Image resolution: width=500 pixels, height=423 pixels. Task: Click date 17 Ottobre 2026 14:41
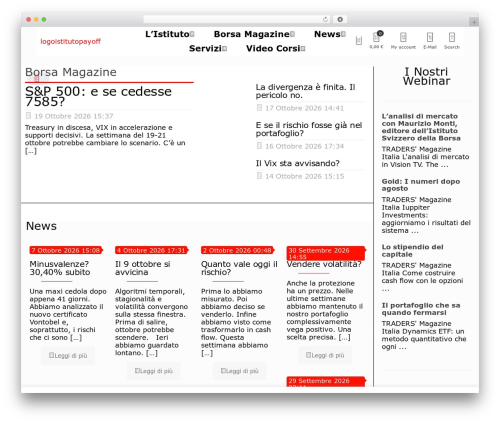pos(304,108)
